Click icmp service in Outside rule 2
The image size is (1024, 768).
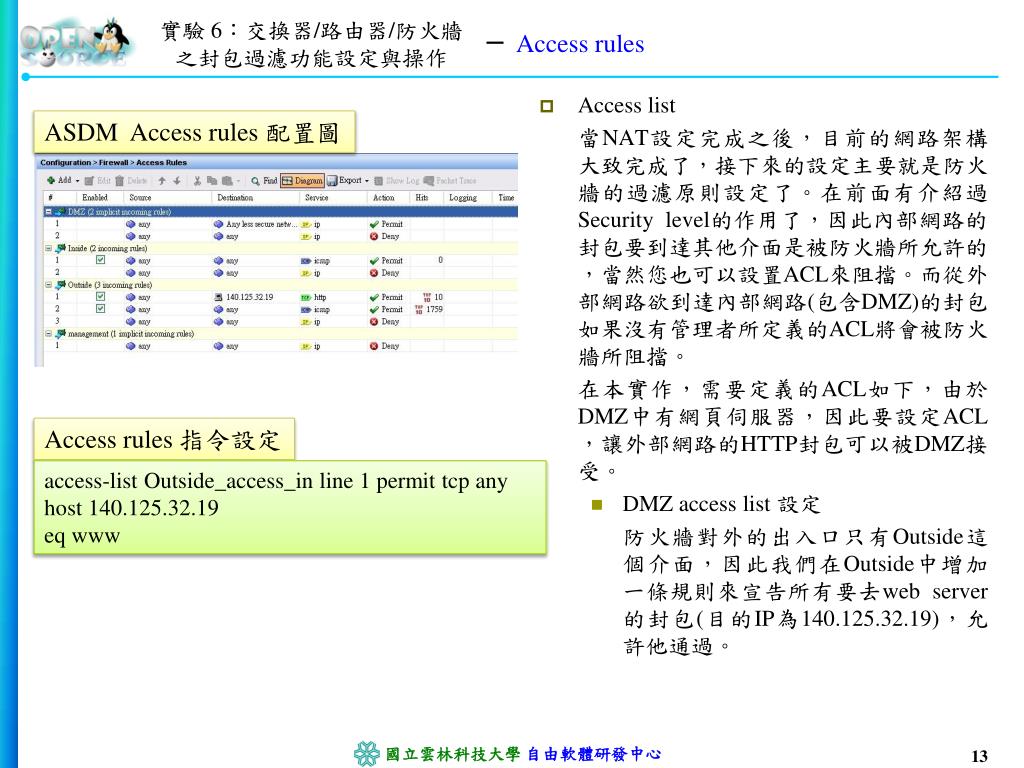(315, 310)
